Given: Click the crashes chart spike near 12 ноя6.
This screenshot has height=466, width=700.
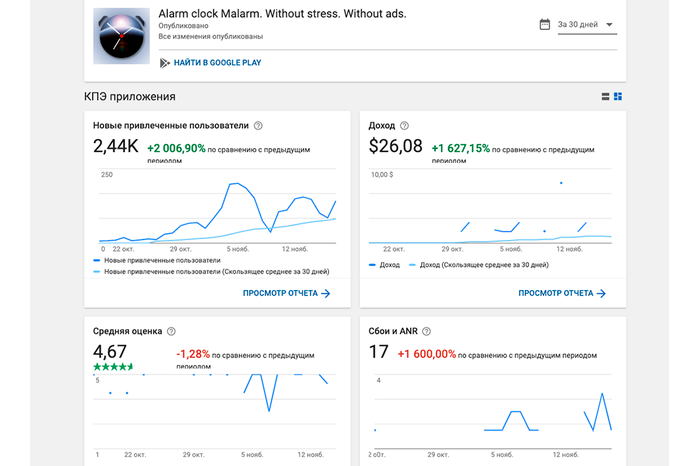Looking at the screenshot, I should [602, 395].
